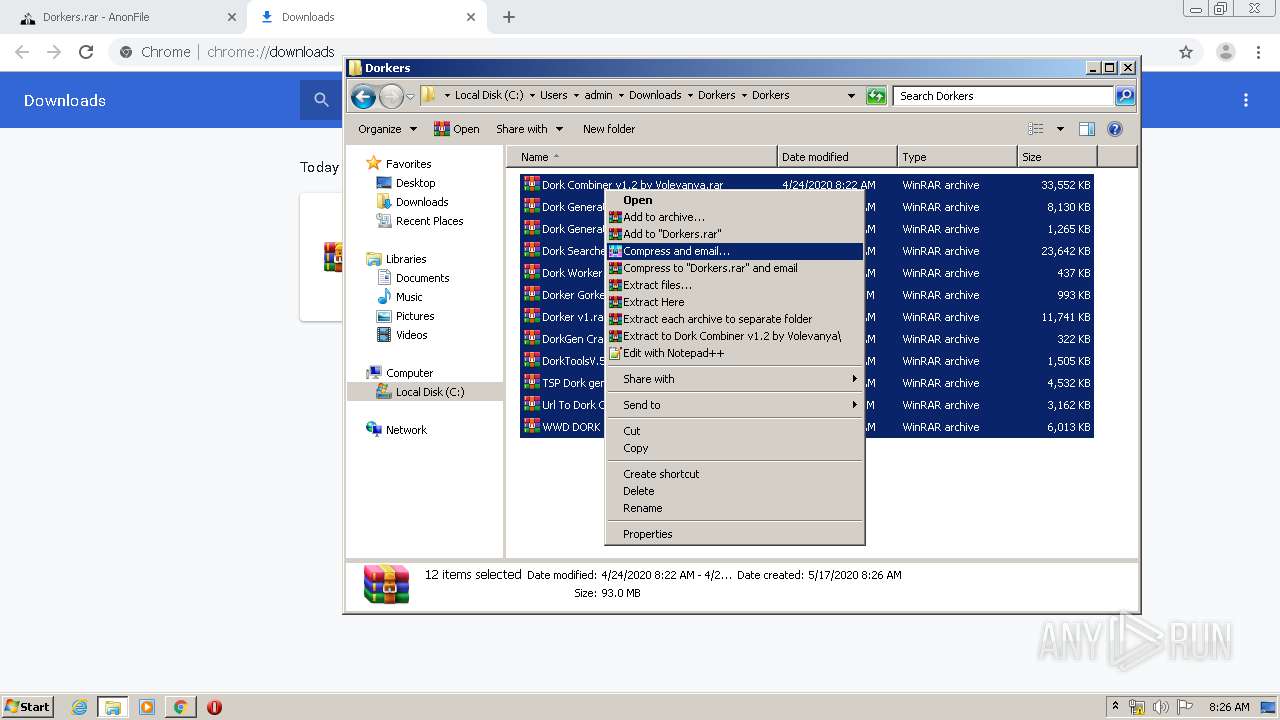This screenshot has height=720, width=1280.
Task: Sort by Size column header
Action: click(x=1057, y=157)
